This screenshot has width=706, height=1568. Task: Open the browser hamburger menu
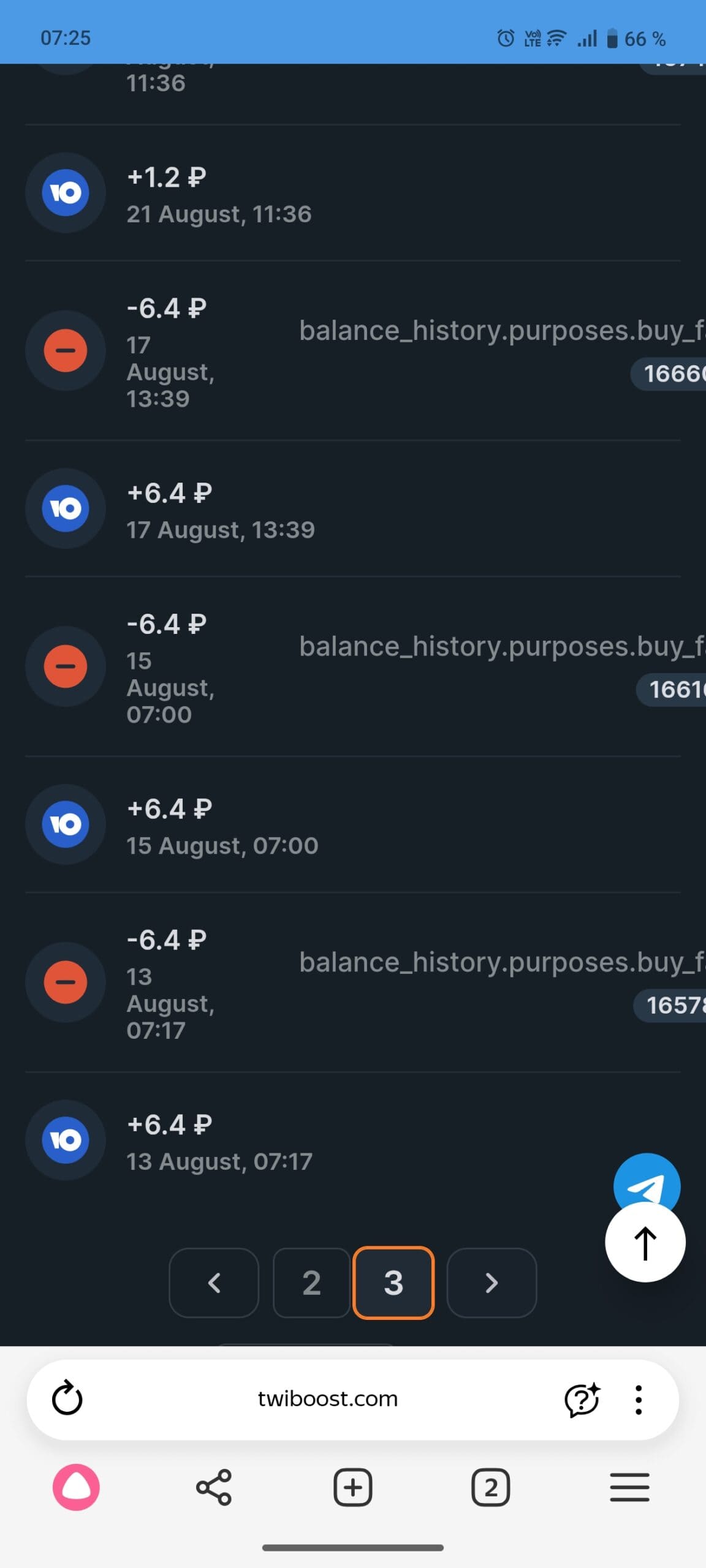(x=629, y=1487)
